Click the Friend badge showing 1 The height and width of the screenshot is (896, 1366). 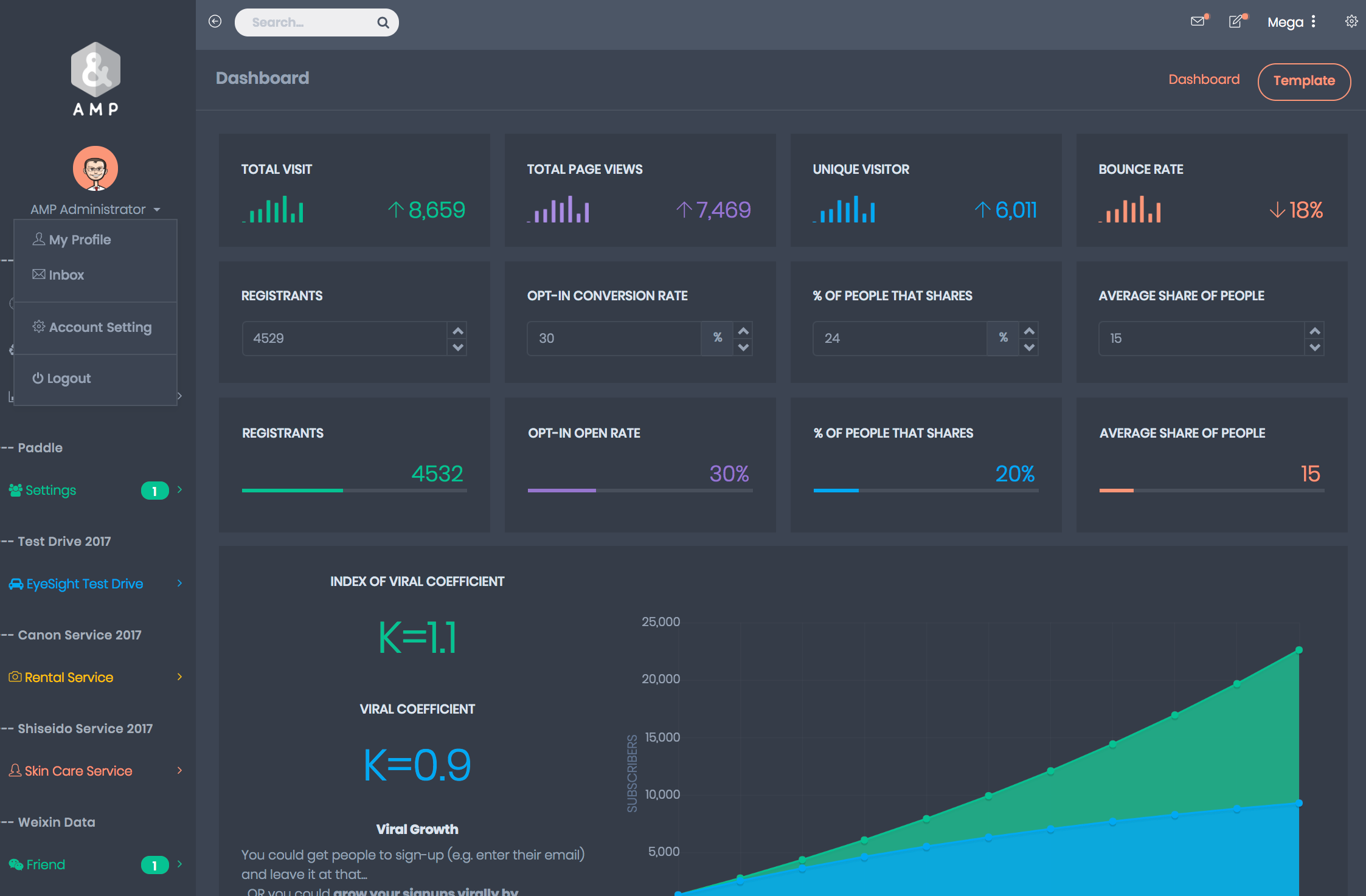(154, 865)
